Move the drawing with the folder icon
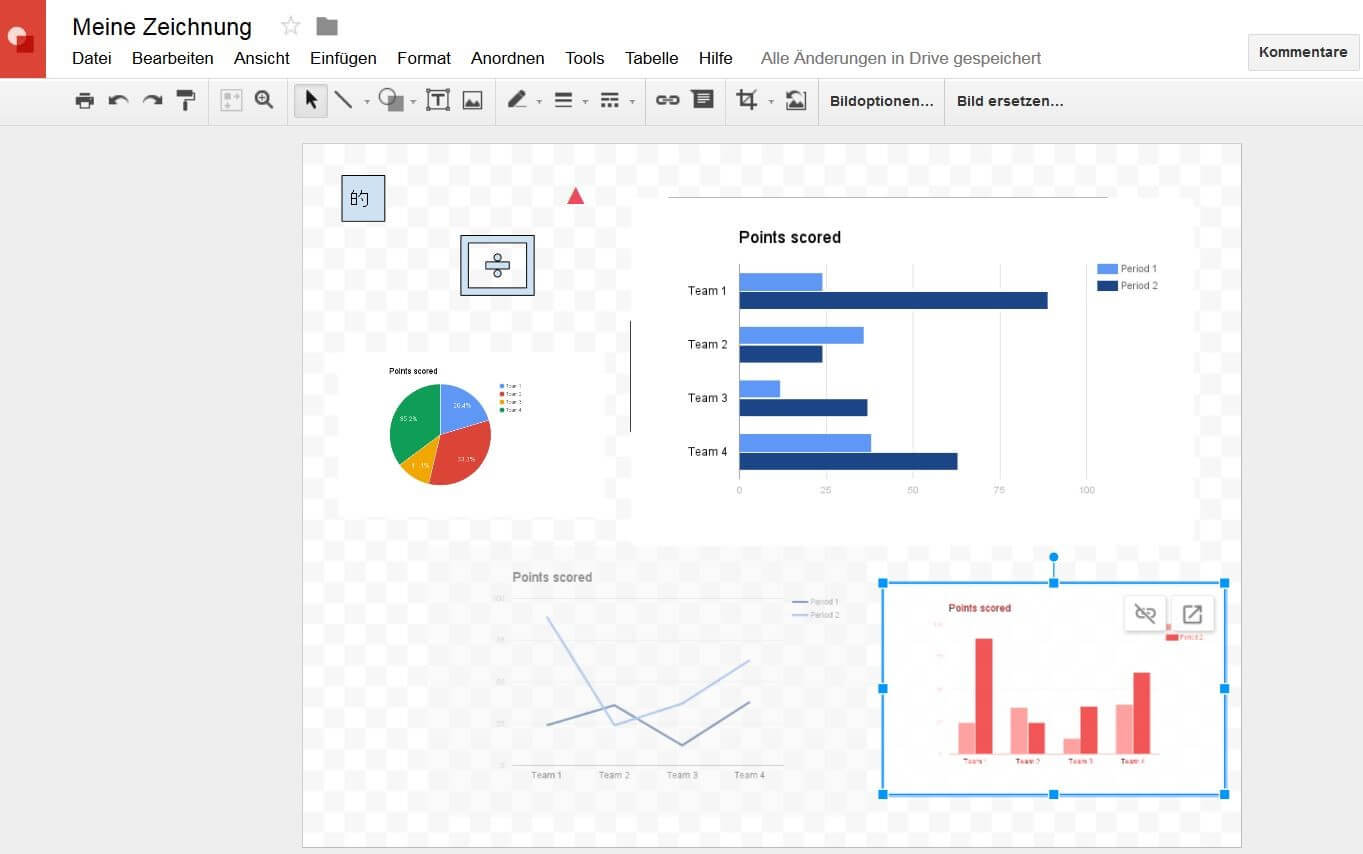The height and width of the screenshot is (854, 1363). pos(327,26)
